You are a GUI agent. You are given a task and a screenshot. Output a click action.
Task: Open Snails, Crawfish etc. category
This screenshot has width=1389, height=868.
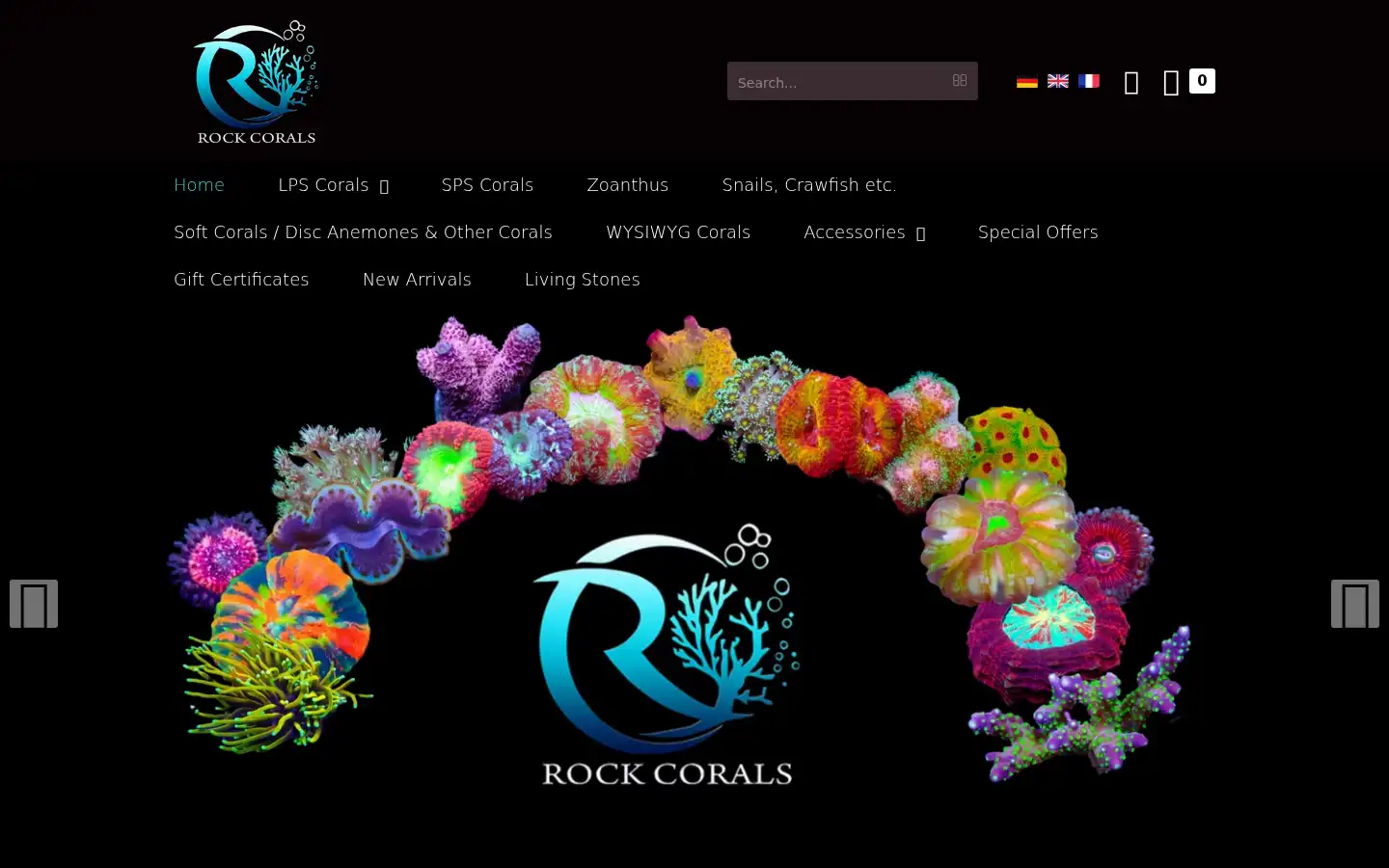[809, 184]
